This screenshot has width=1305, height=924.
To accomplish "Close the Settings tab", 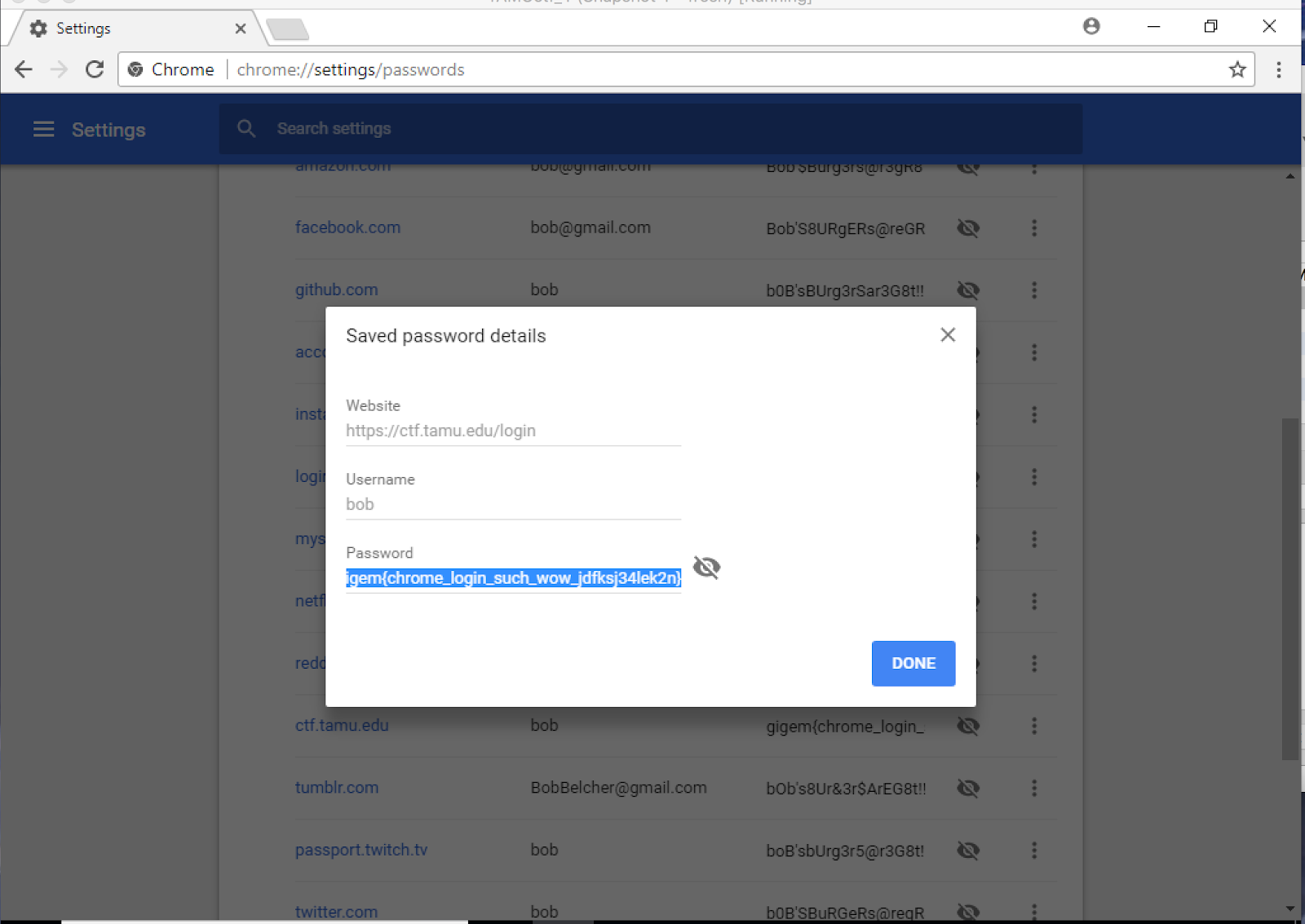I will [x=240, y=29].
